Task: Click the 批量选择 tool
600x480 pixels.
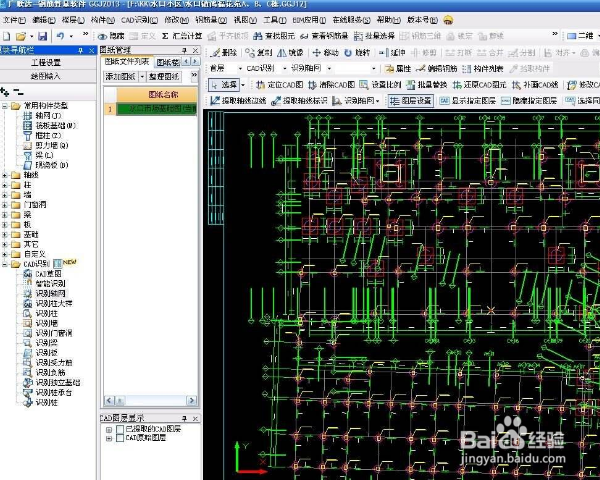Action: tap(374, 36)
